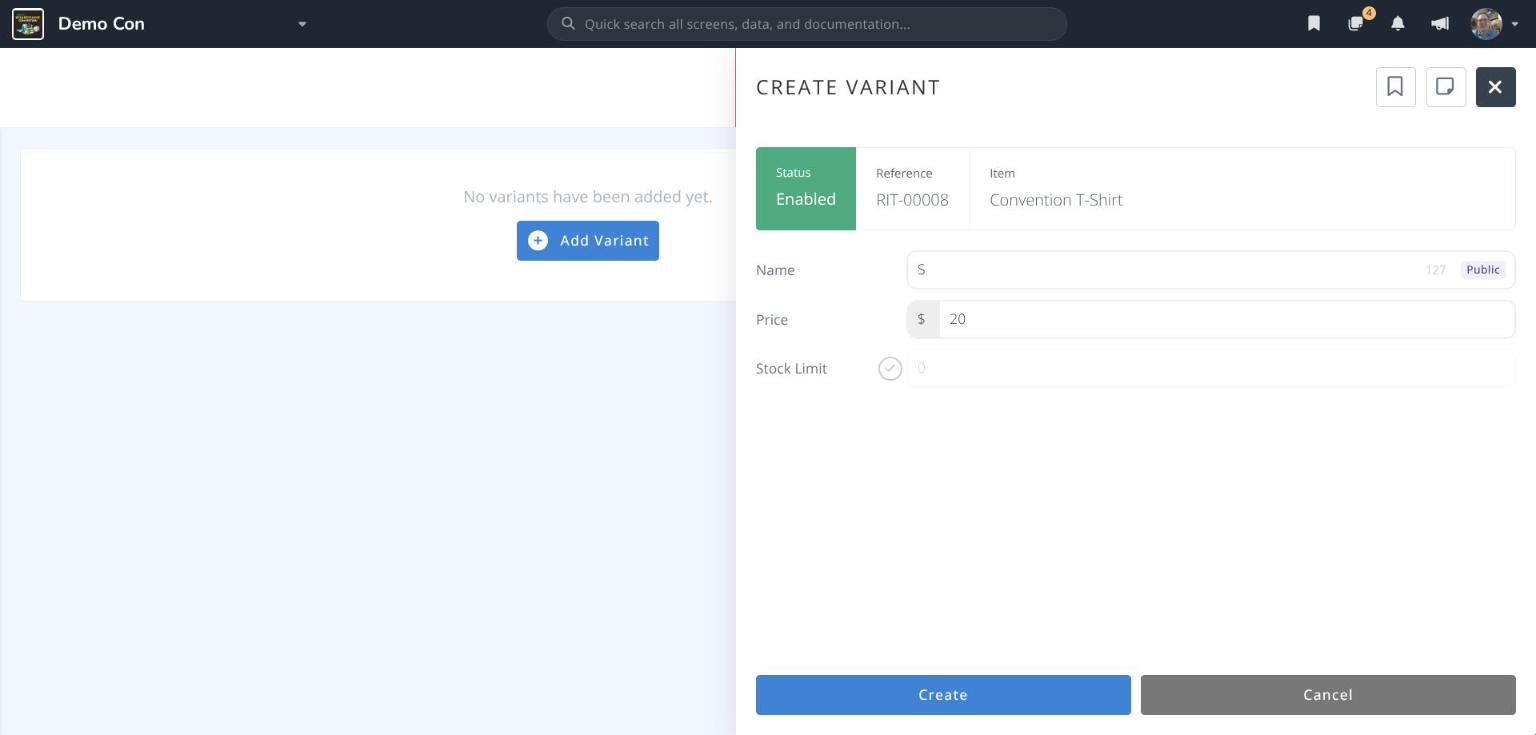Open the notifications bell
Screen dimensions: 1536x735
click(x=1398, y=24)
